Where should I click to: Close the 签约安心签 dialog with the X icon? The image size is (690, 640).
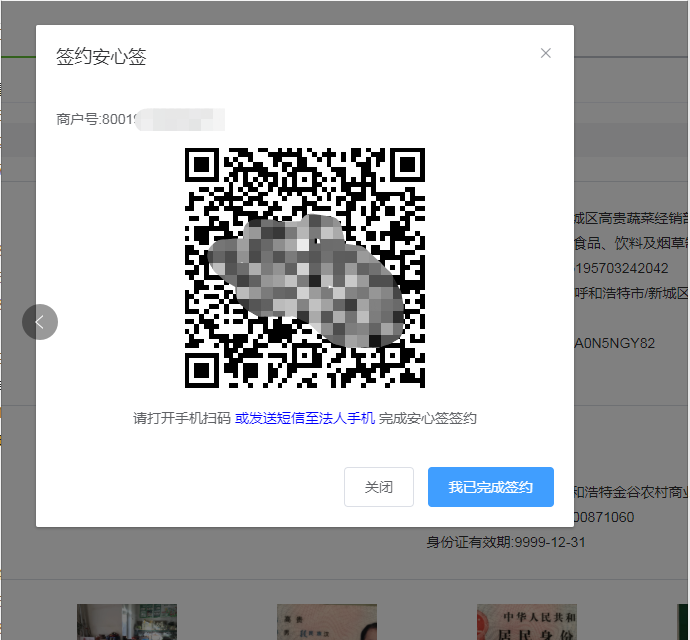click(x=546, y=53)
